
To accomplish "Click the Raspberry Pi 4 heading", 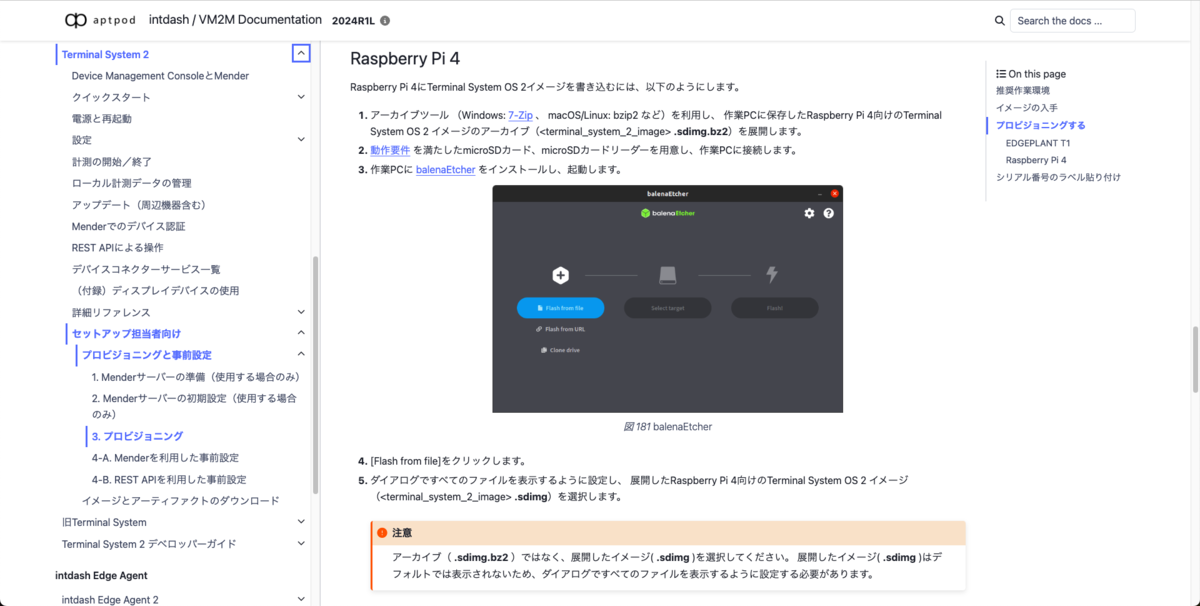I will coord(405,59).
